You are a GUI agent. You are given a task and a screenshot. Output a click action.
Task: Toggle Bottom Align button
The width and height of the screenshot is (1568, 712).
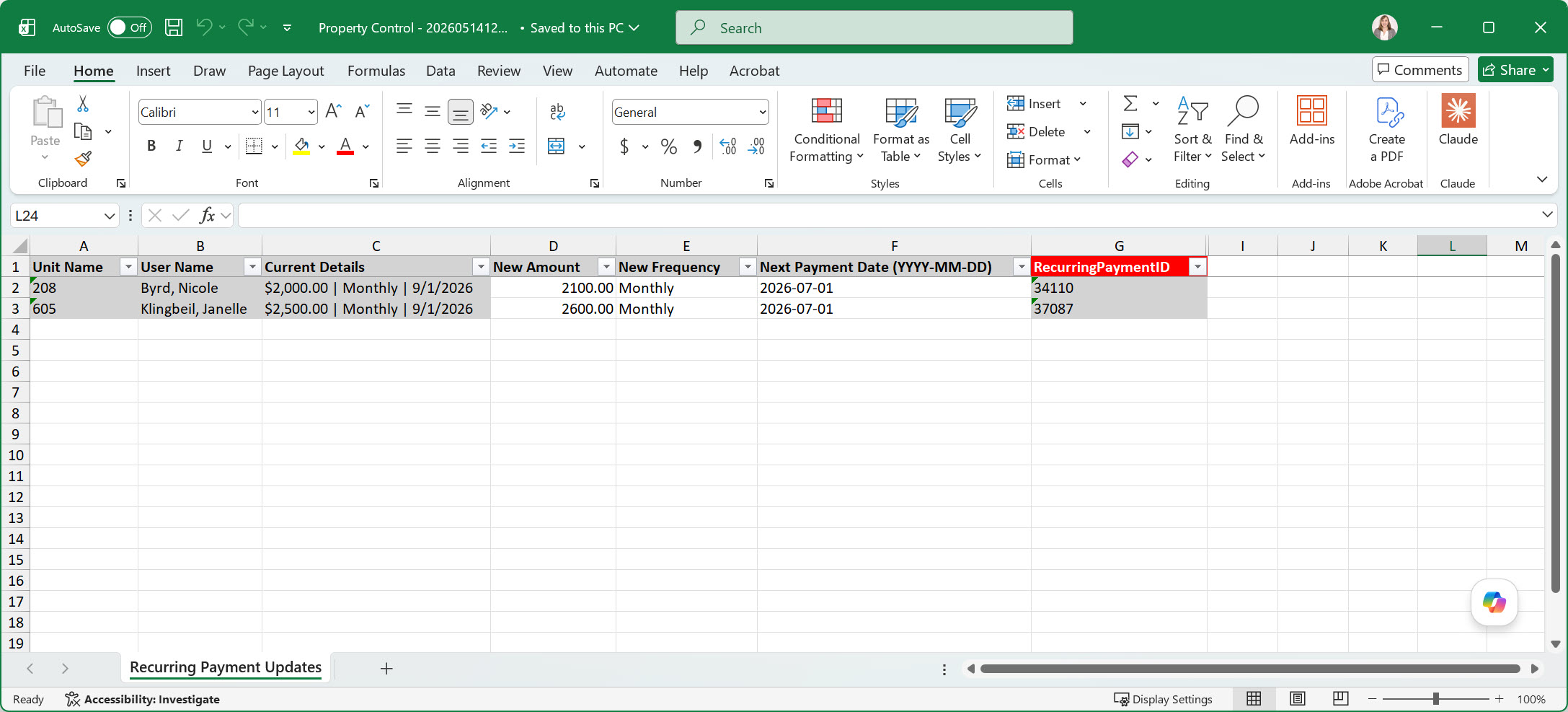point(460,111)
